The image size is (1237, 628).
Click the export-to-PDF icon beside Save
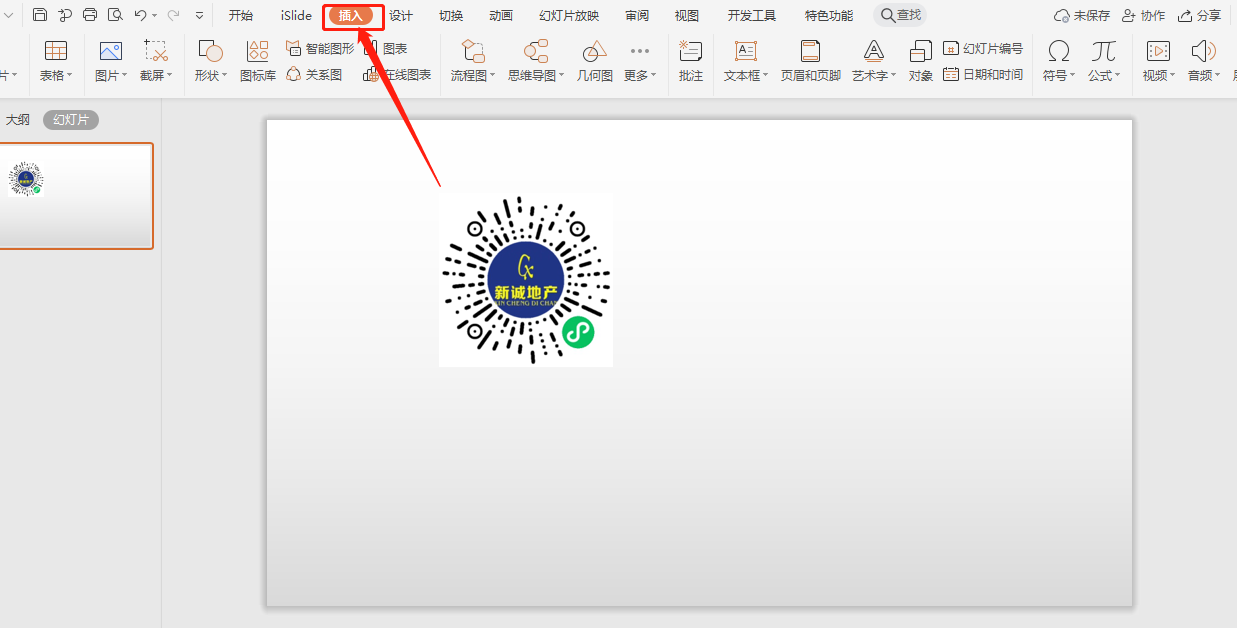(65, 15)
